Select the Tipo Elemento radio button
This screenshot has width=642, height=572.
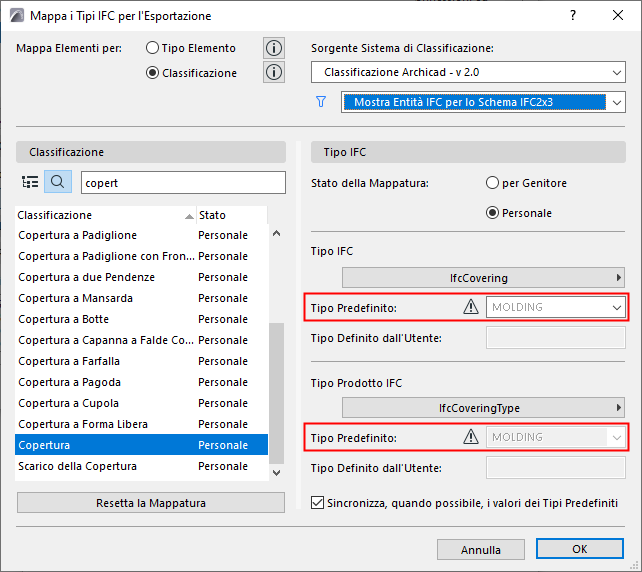click(153, 48)
